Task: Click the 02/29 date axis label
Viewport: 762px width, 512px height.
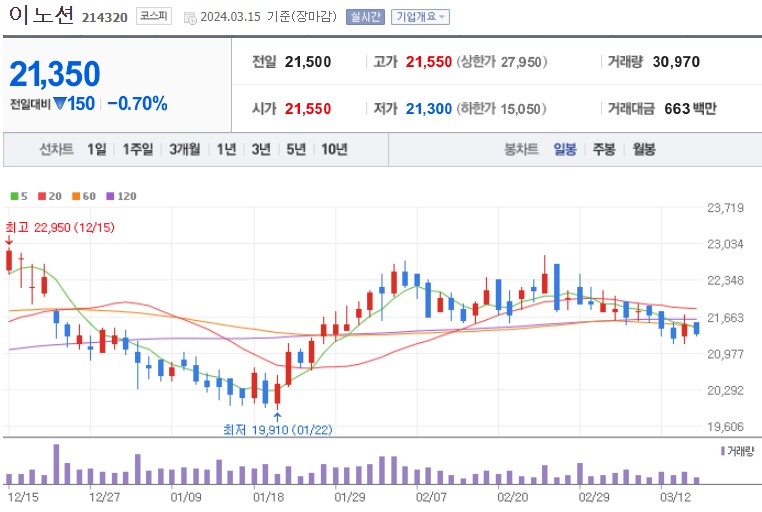Action: pyautogui.click(x=594, y=497)
